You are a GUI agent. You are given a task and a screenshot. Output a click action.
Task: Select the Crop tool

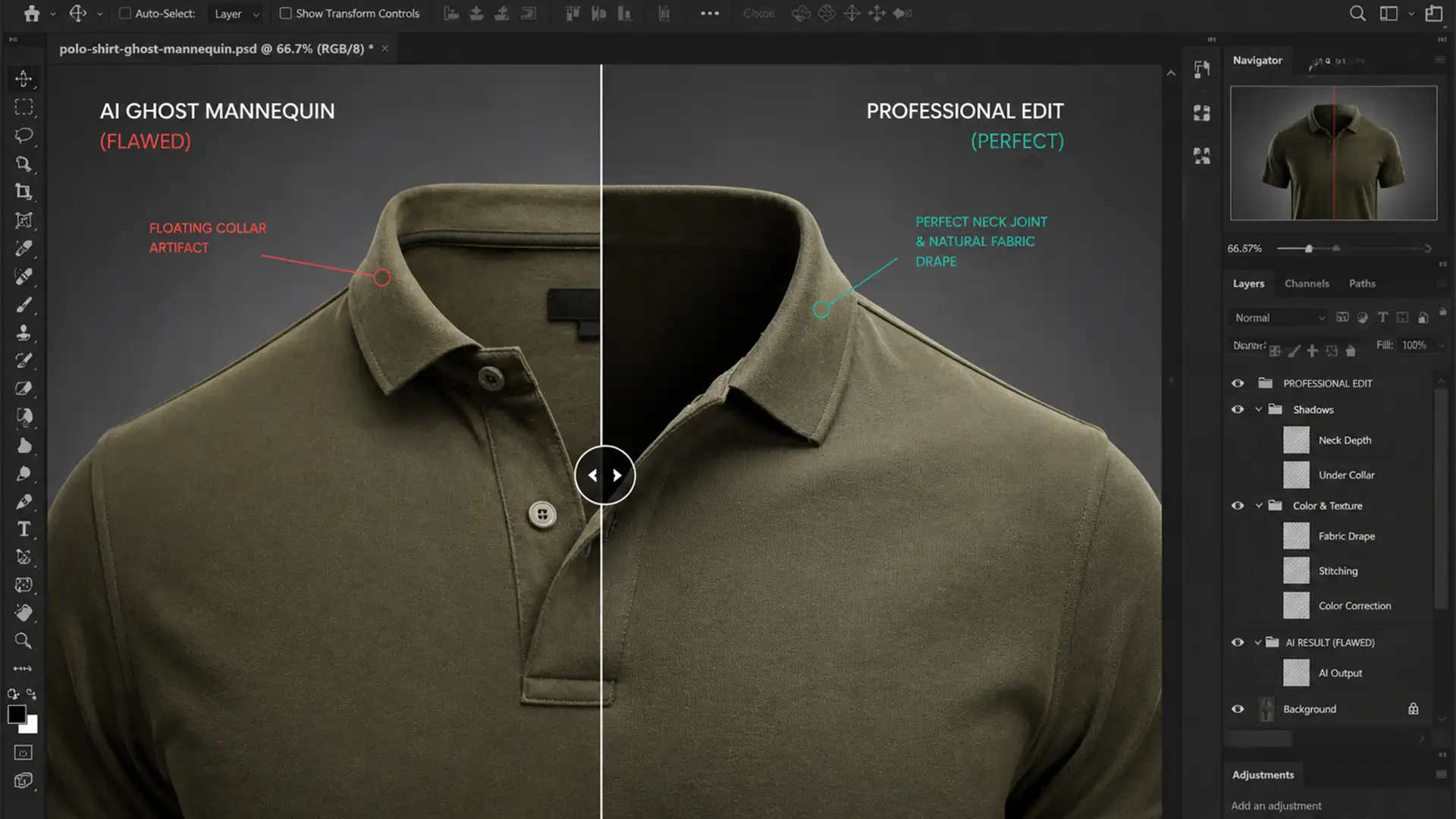point(24,192)
